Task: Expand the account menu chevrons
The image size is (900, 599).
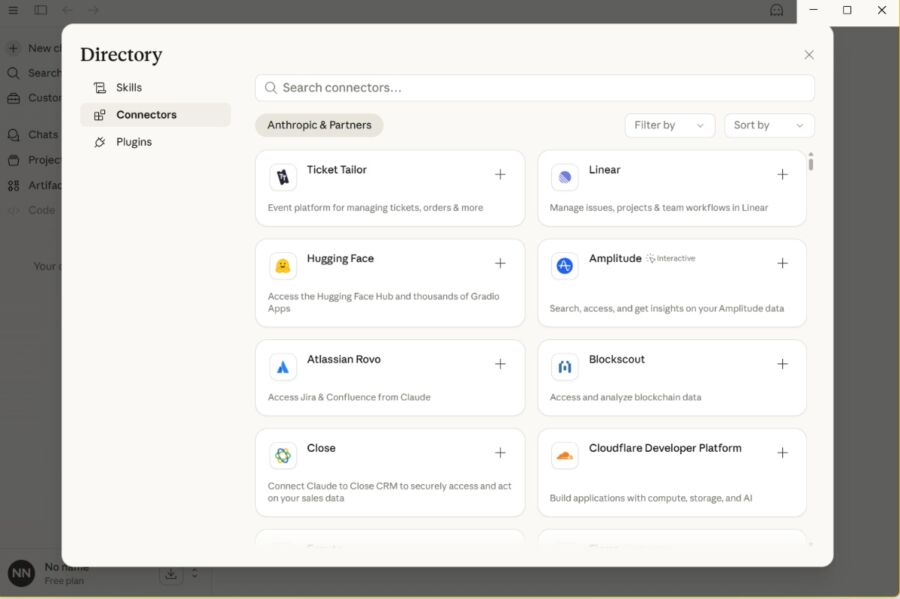Action: [x=195, y=573]
